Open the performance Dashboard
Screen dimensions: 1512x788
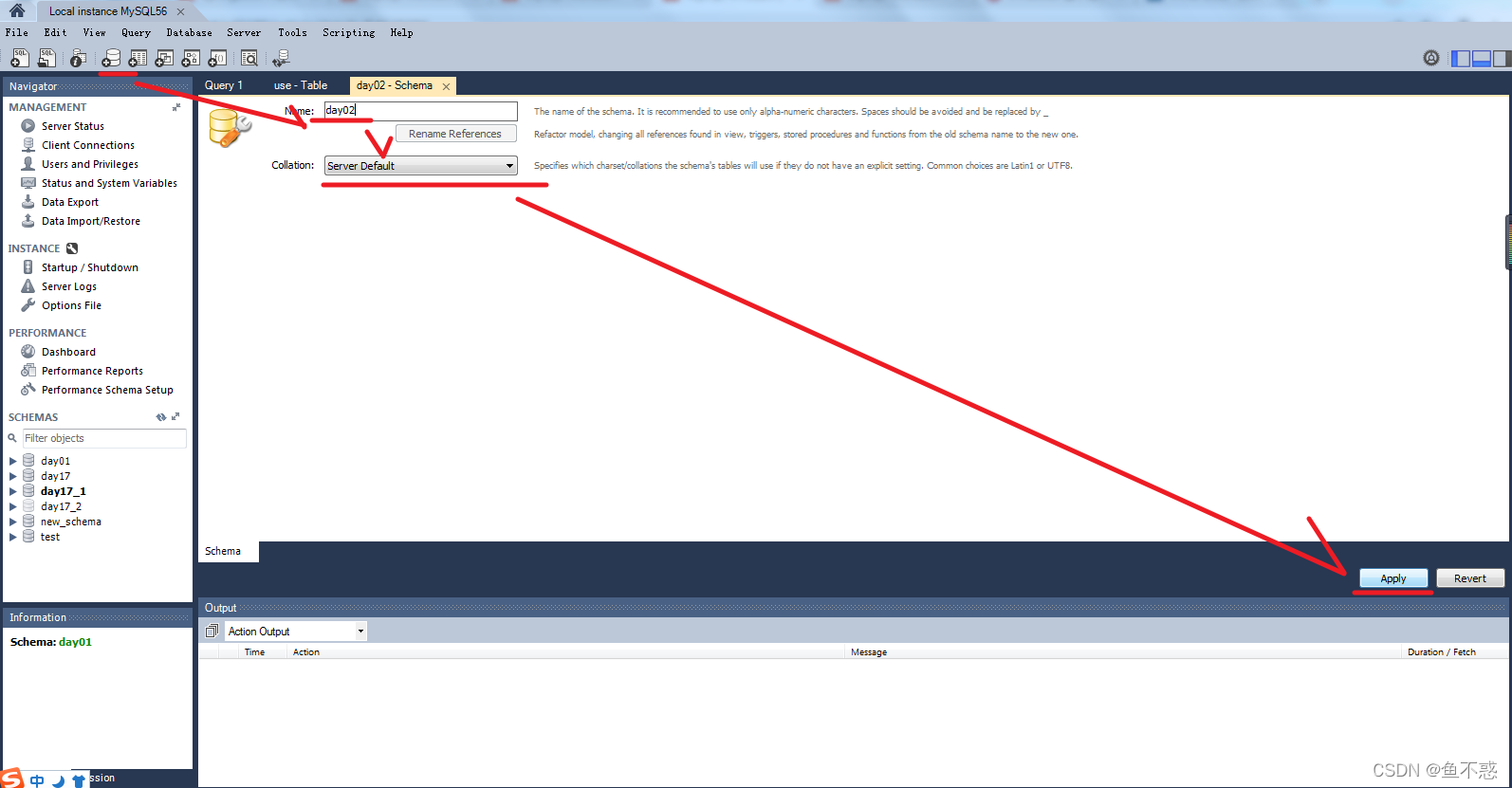coord(68,352)
